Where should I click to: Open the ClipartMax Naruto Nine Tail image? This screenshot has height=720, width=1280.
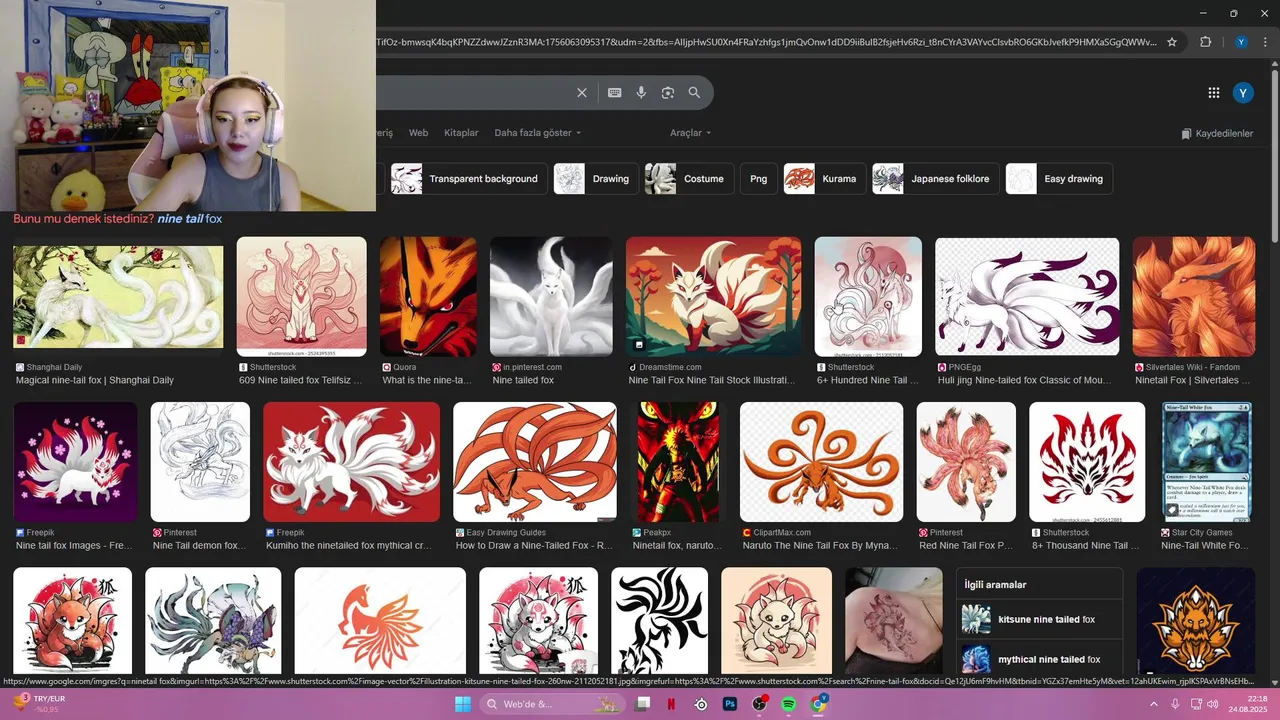pyautogui.click(x=821, y=462)
